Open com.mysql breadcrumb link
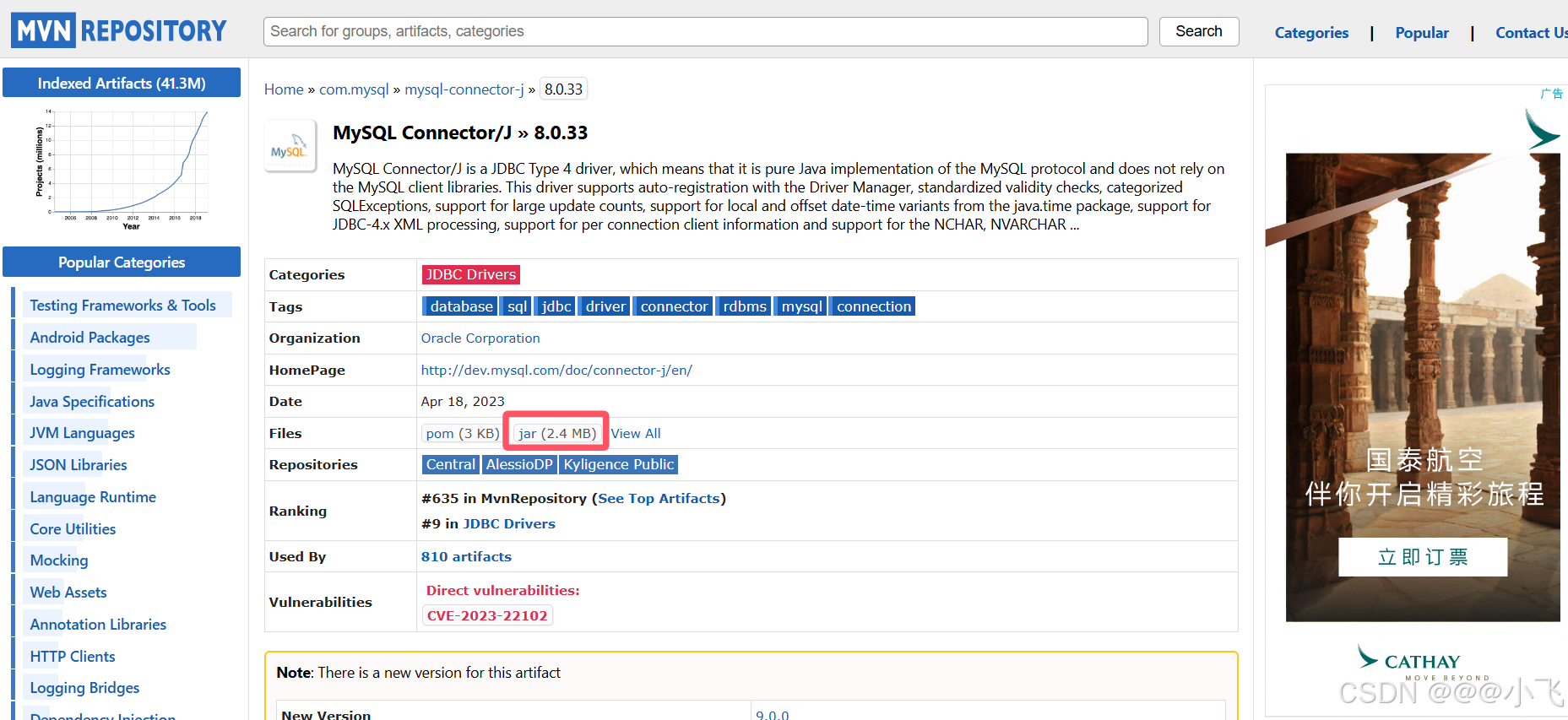 coord(354,89)
